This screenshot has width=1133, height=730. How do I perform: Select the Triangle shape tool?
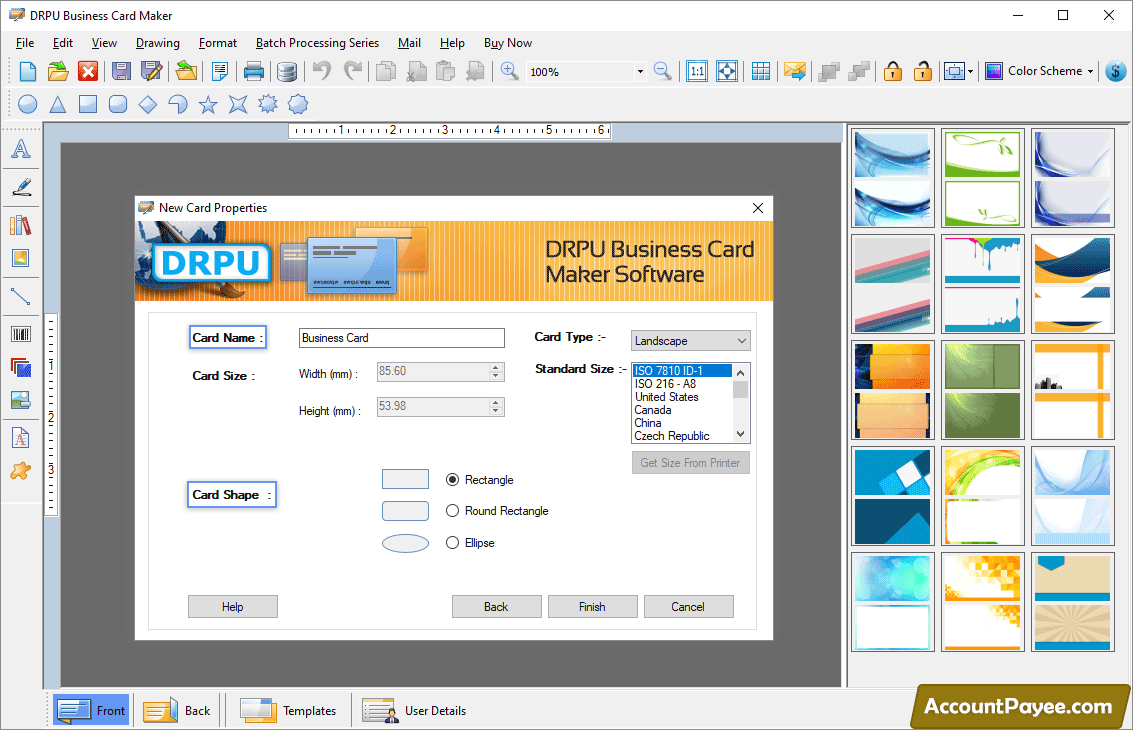click(x=58, y=104)
